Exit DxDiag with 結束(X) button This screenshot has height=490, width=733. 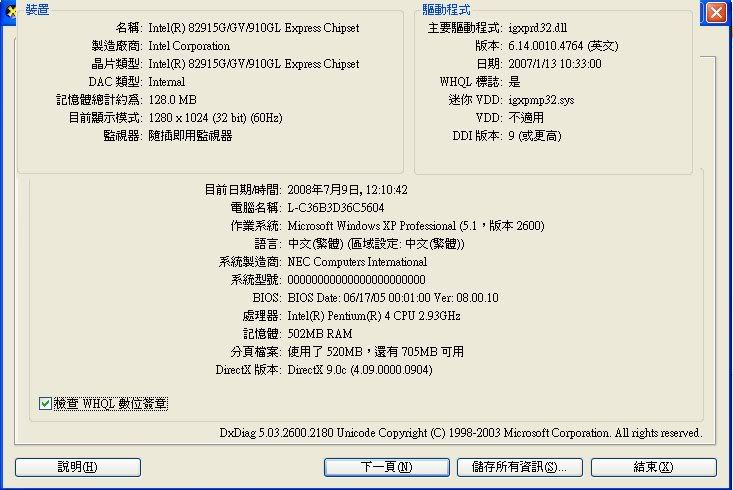[654, 467]
